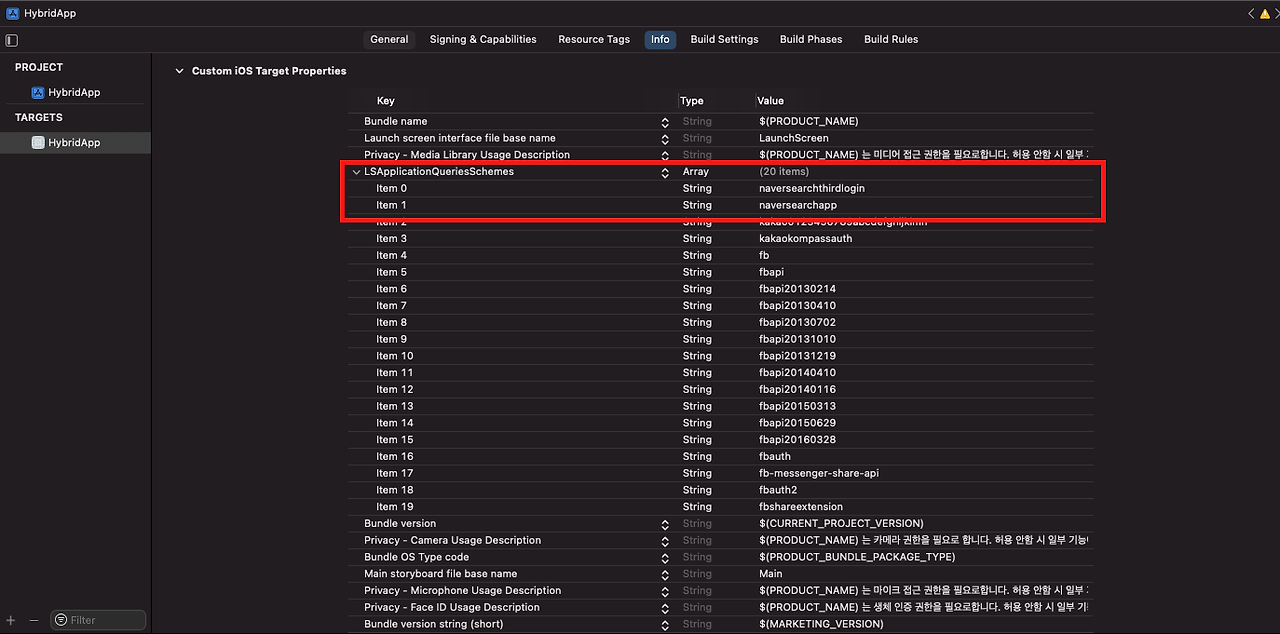Image resolution: width=1280 pixels, height=634 pixels.
Task: Collapse Custom iOS Target Properties section
Action: (179, 71)
